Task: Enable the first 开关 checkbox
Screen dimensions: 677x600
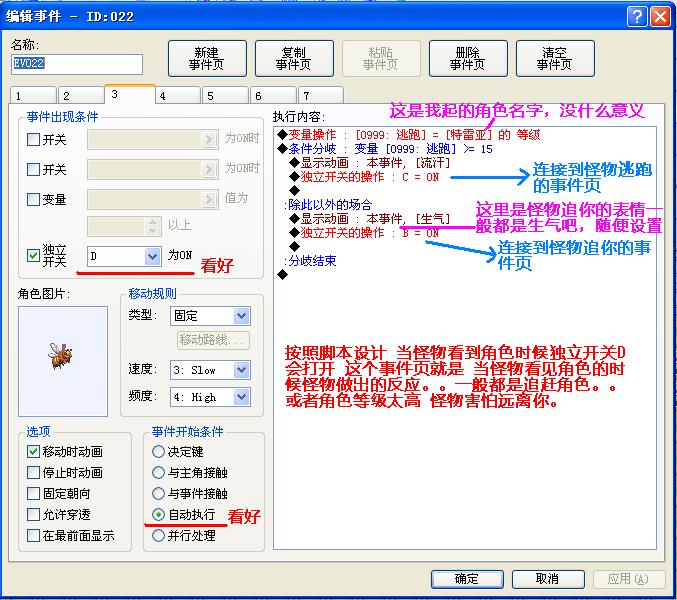Action: [33, 139]
